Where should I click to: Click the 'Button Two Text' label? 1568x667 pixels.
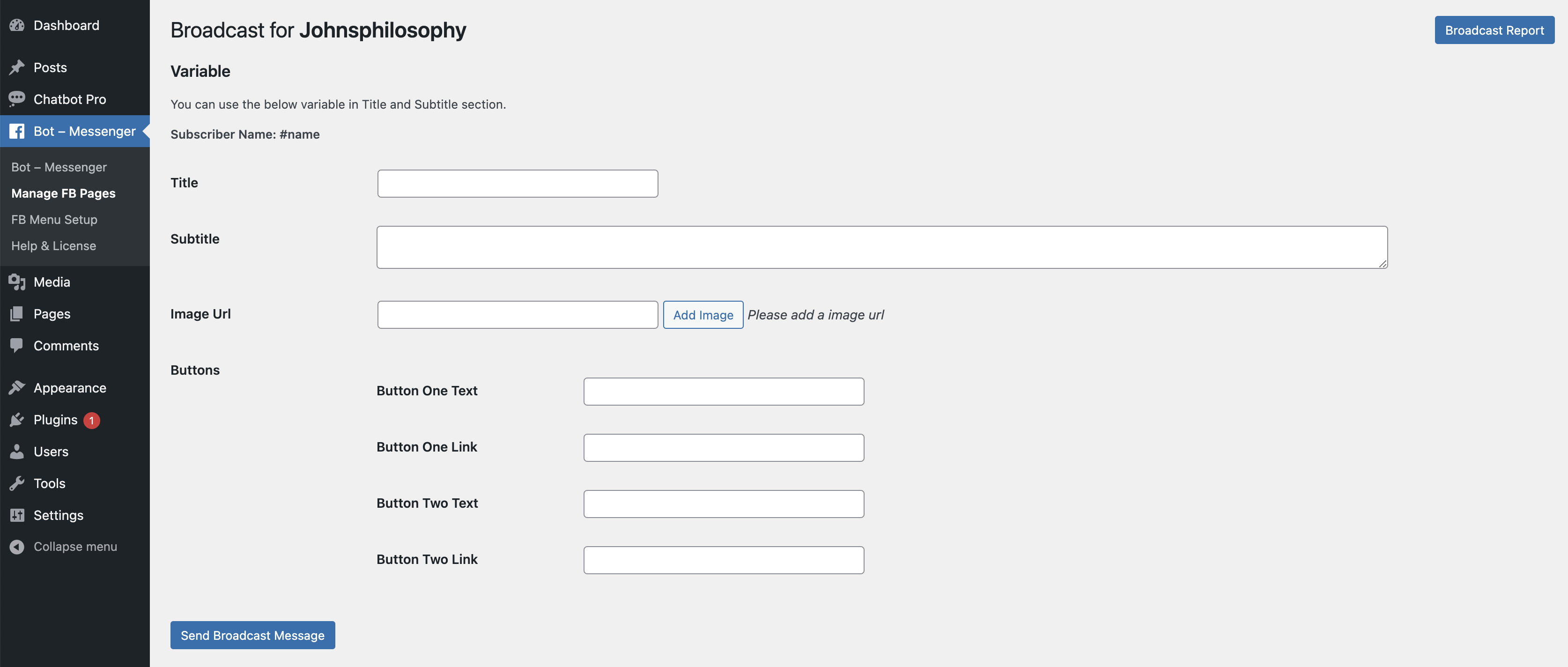pos(427,503)
